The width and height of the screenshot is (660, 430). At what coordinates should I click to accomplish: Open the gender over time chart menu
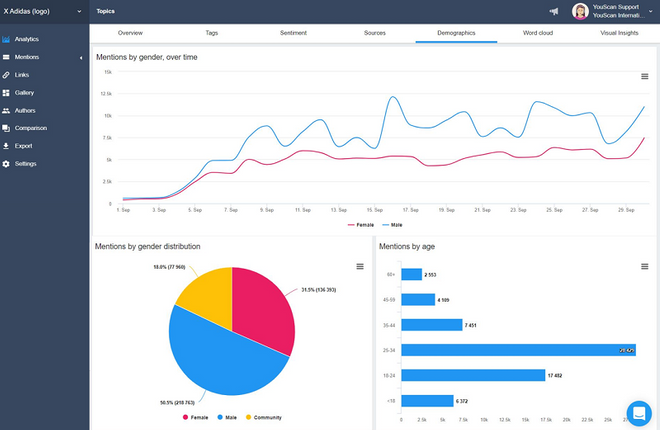click(x=644, y=77)
